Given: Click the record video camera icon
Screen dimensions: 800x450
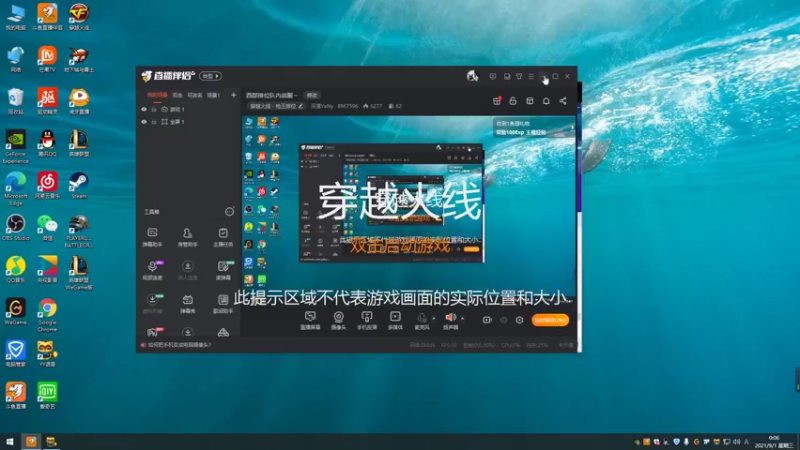Looking at the screenshot, I should (x=487, y=320).
